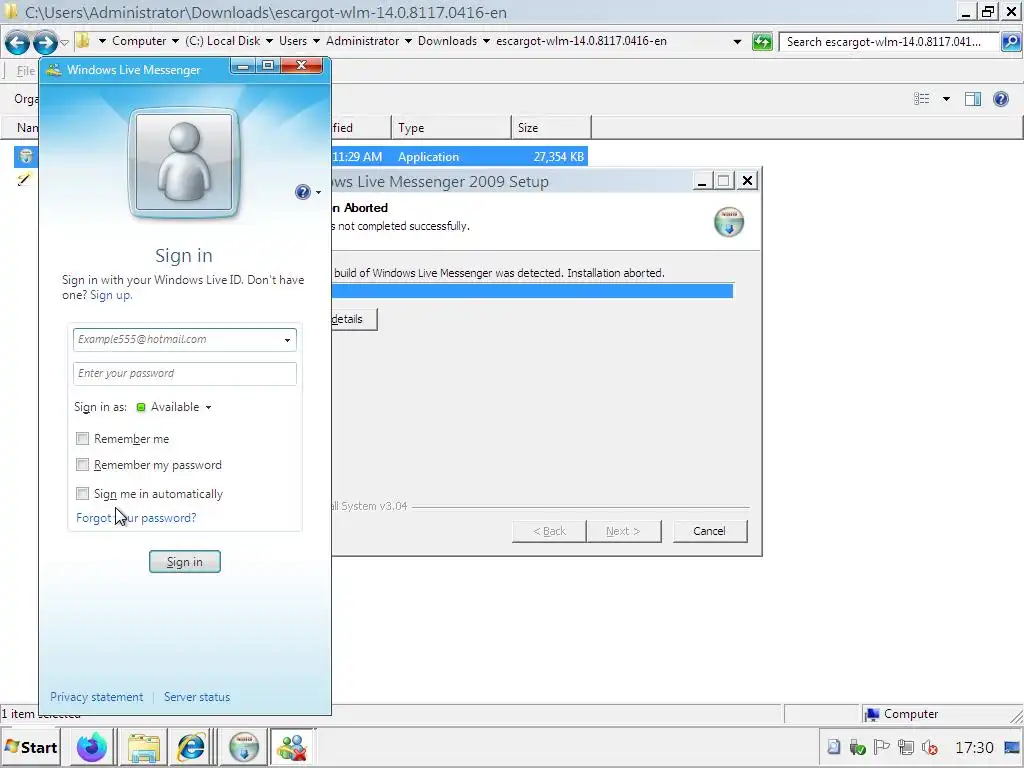Click the Computer status bar entry
1024x768 pixels.
point(901,714)
